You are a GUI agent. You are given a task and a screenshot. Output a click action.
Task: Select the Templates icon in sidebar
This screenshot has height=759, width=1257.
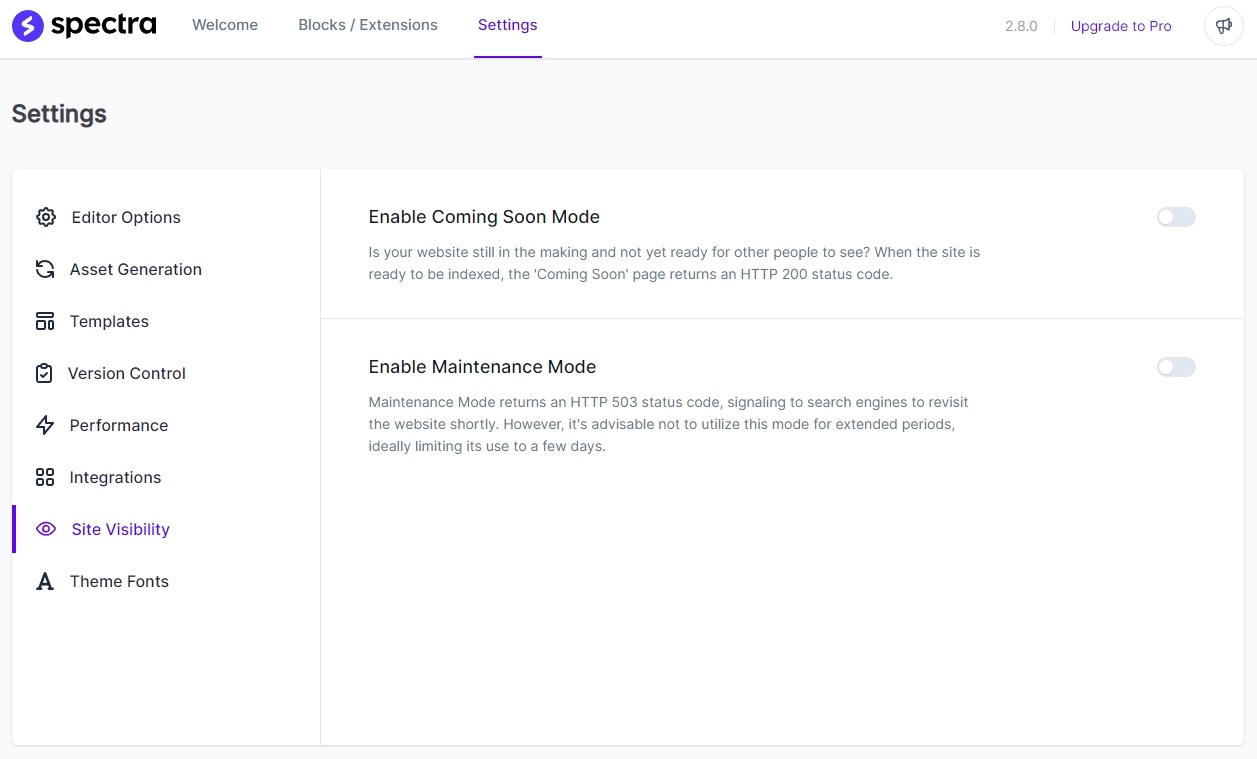click(x=46, y=321)
